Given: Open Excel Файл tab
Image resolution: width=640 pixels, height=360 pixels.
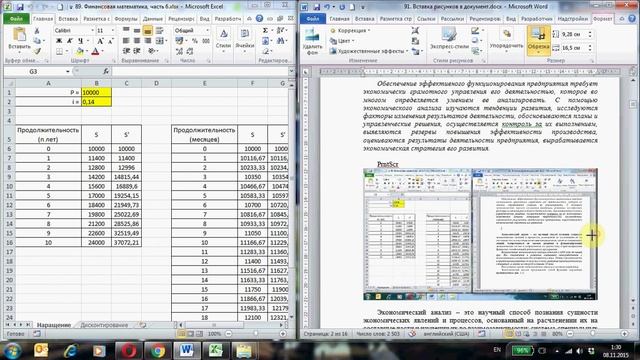Looking at the screenshot, I should [x=16, y=19].
